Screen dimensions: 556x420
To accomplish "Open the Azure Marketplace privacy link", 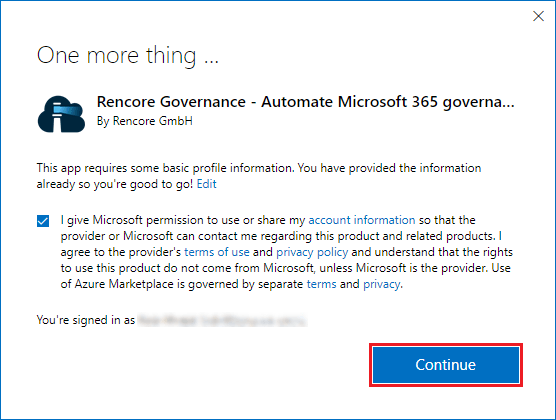I will [x=382, y=284].
